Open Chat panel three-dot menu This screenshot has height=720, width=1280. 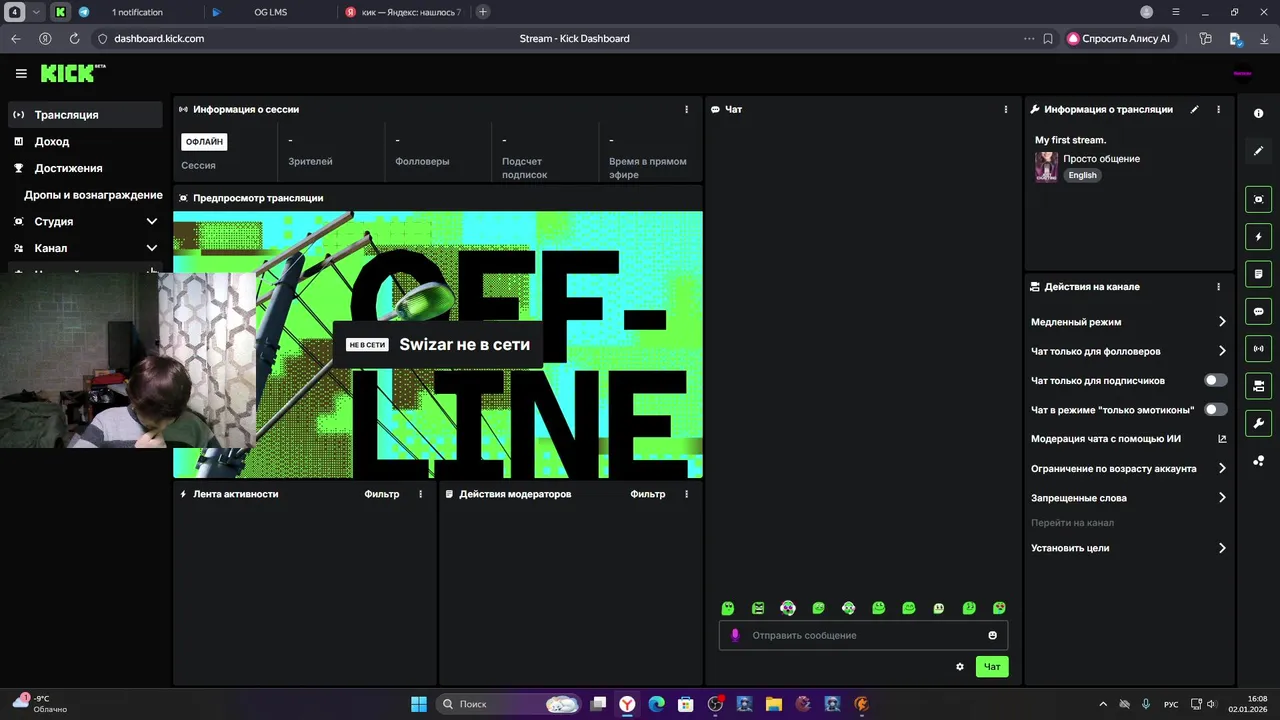[x=1006, y=109]
